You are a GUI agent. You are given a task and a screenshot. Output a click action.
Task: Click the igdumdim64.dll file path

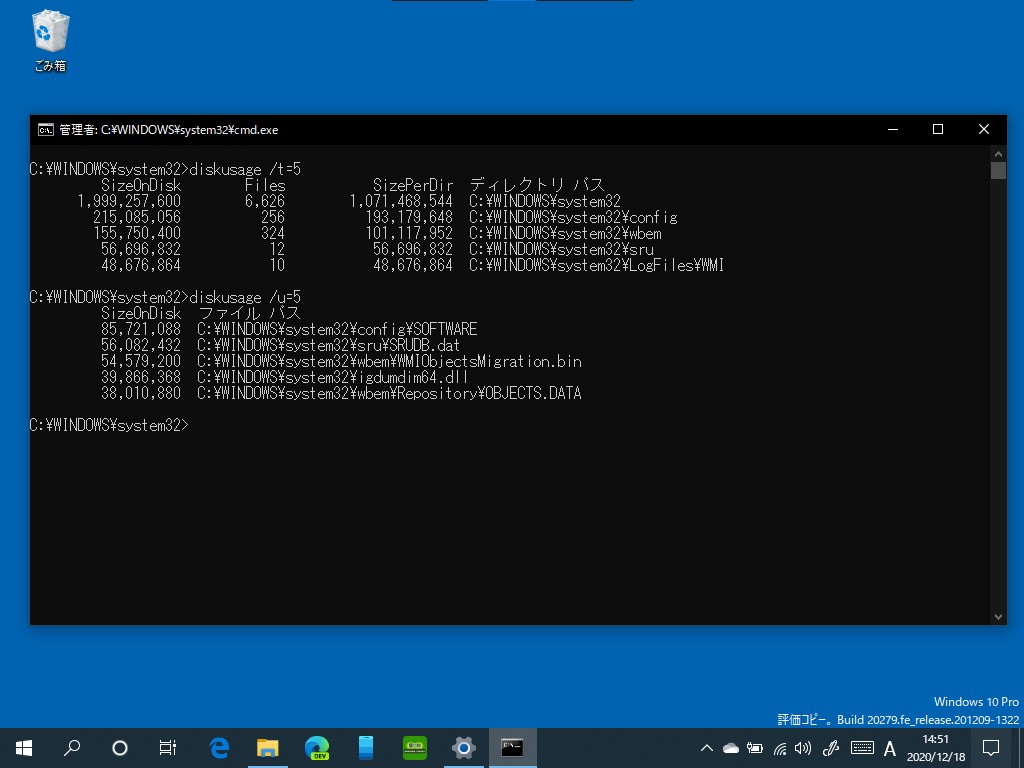(332, 377)
